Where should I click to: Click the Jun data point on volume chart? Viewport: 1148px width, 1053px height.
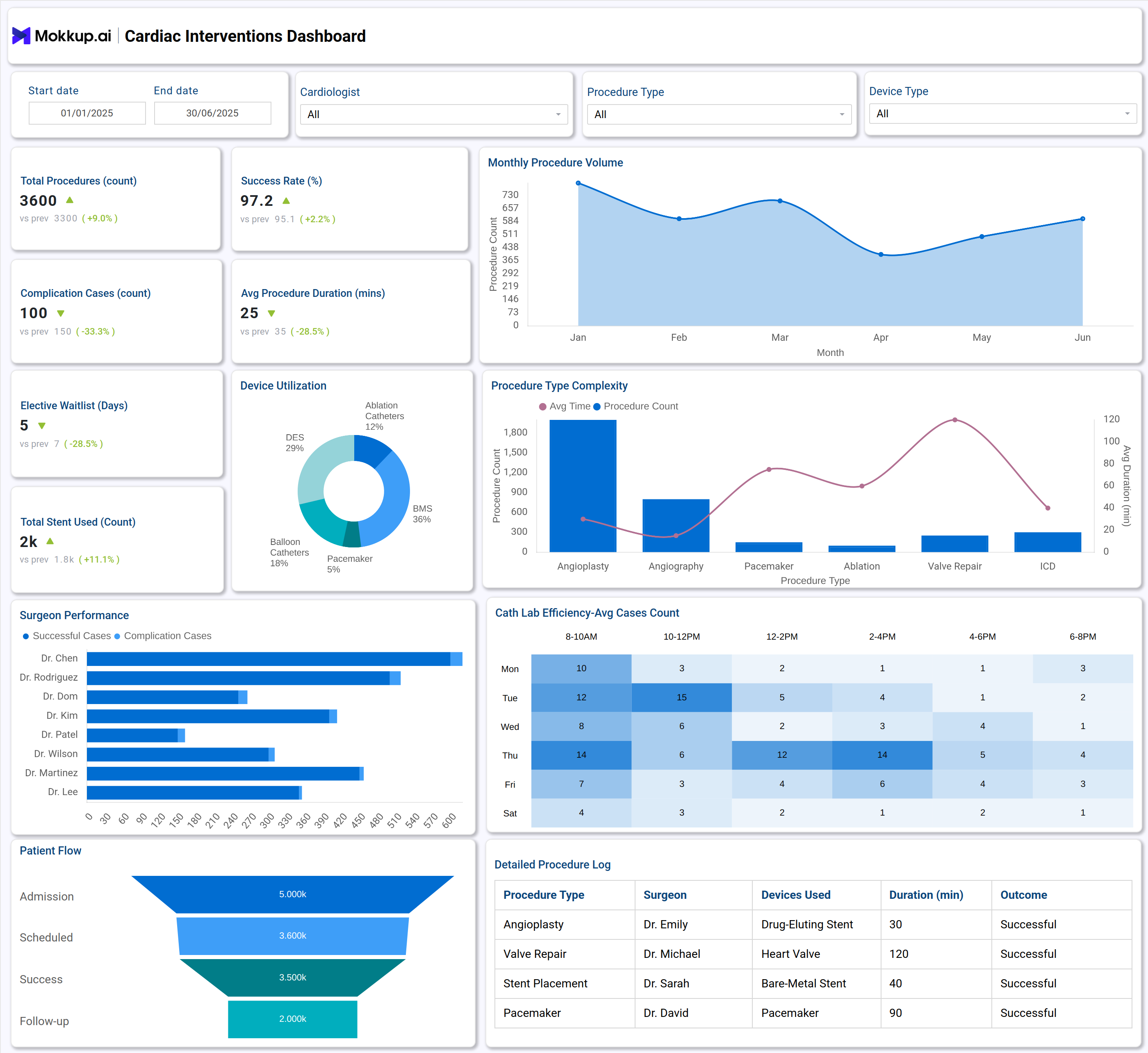coord(1082,219)
